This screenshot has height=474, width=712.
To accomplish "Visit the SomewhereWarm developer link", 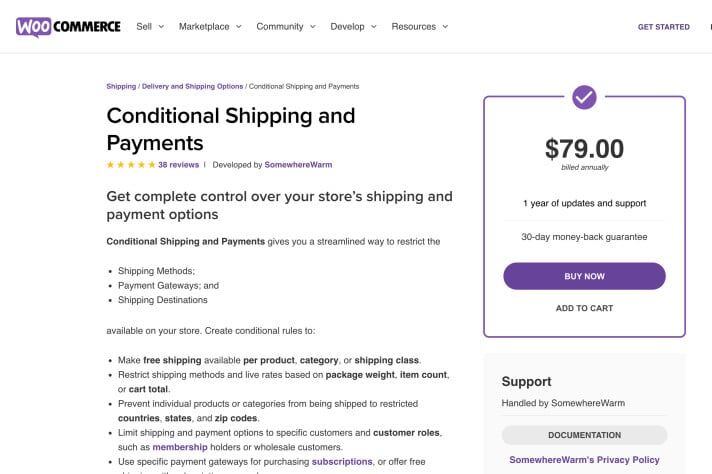I will click(299, 165).
